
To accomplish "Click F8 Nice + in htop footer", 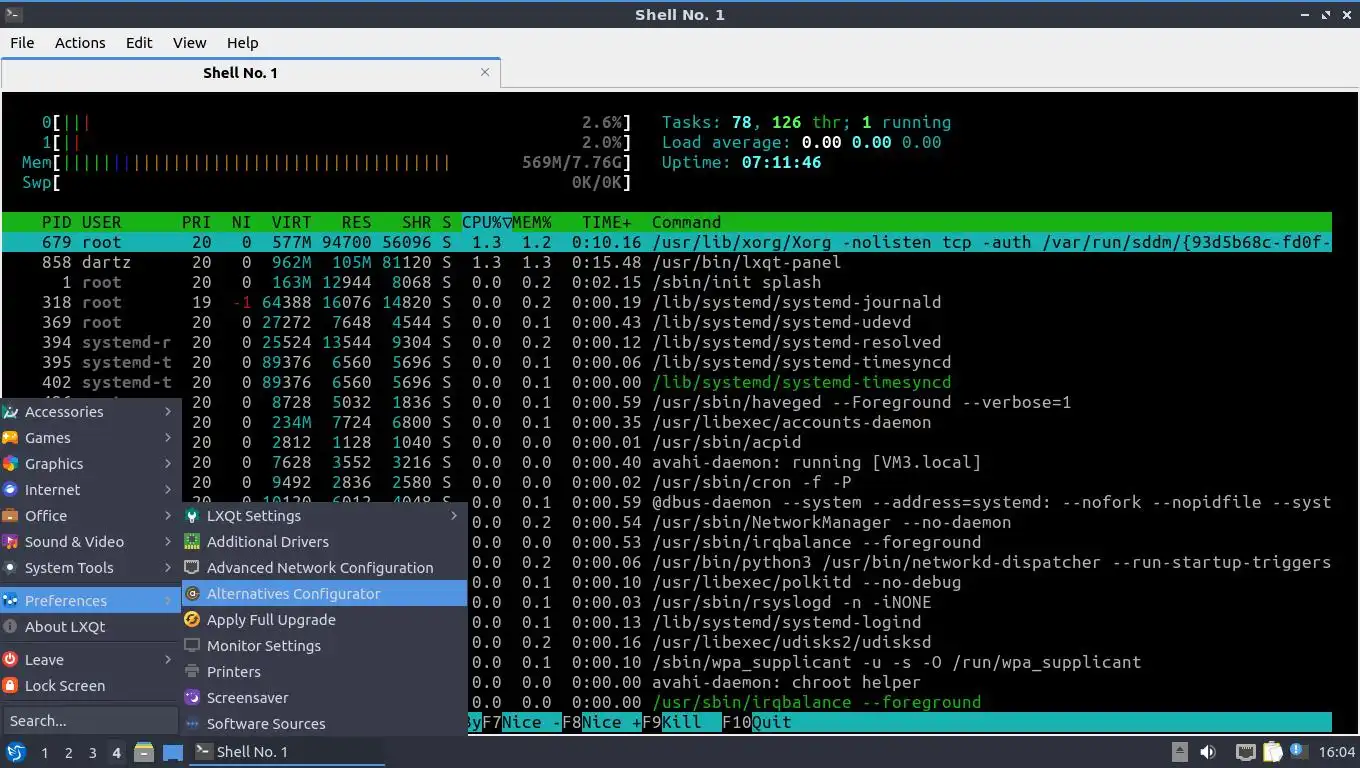I will (x=602, y=722).
